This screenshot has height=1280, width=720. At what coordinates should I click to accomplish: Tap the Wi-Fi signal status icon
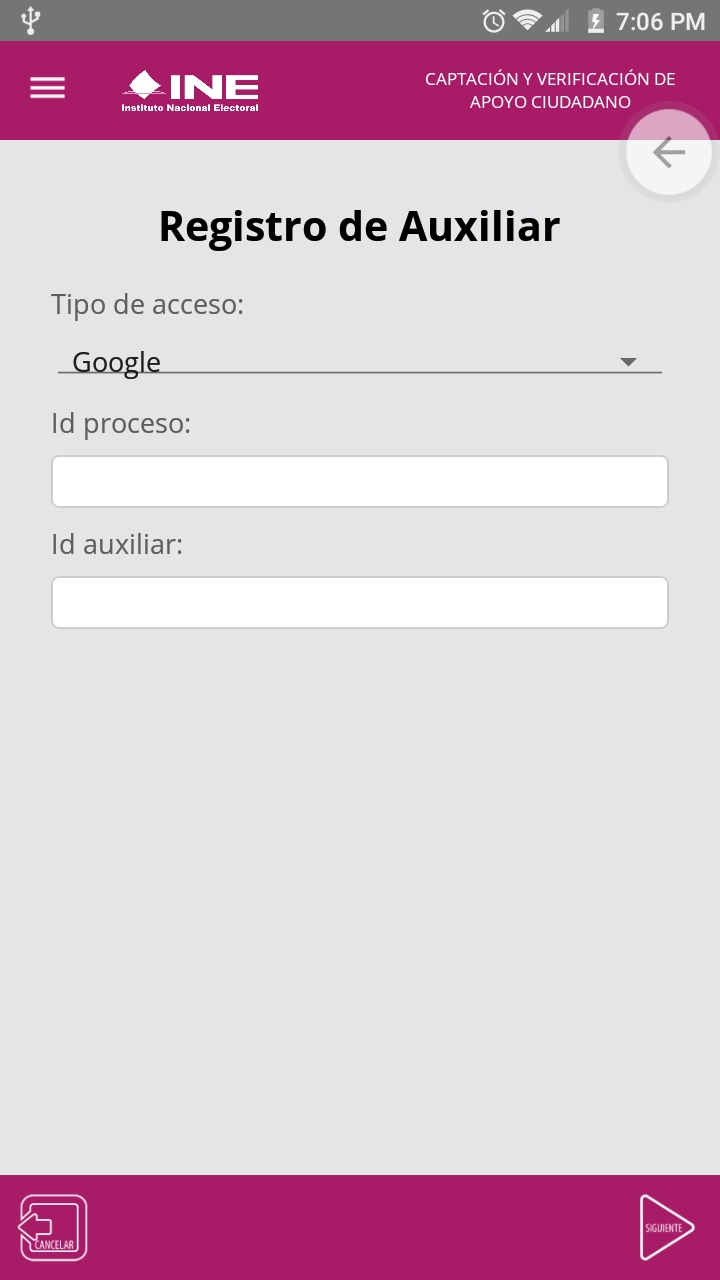tap(526, 21)
